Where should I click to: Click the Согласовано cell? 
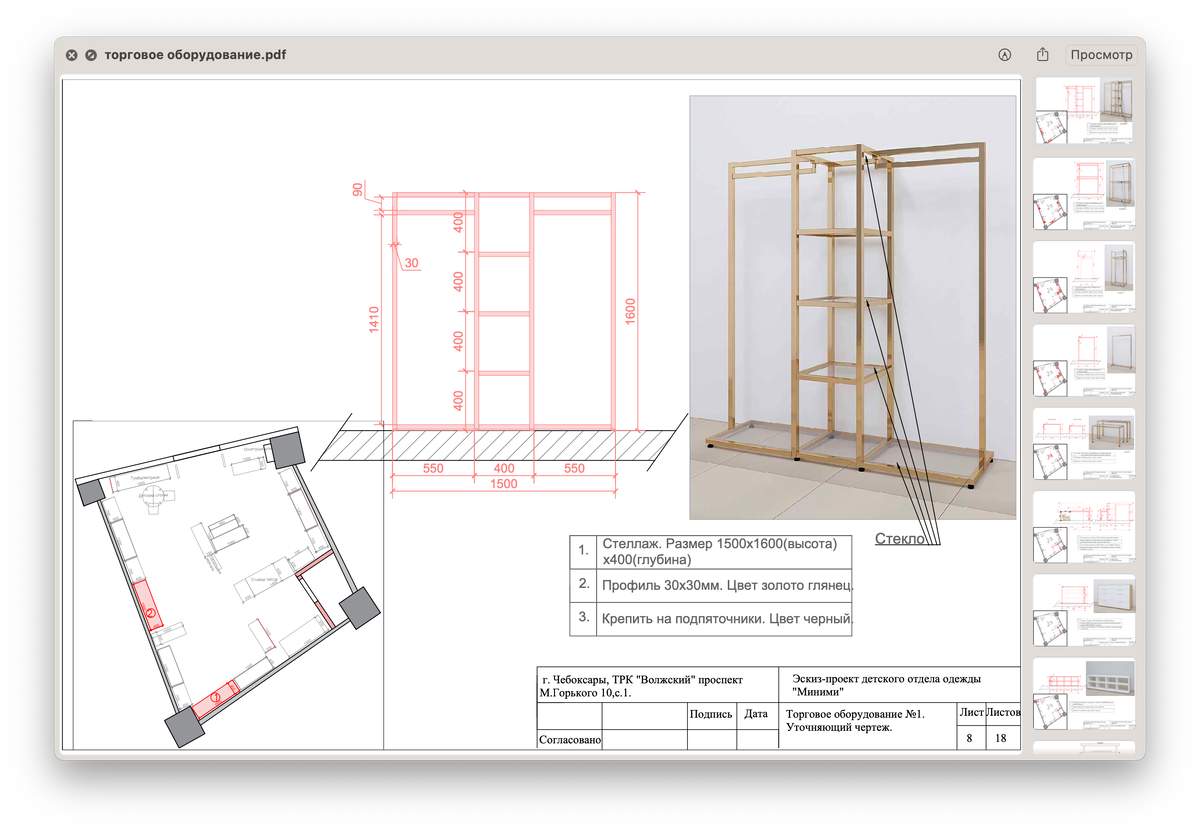[571, 740]
